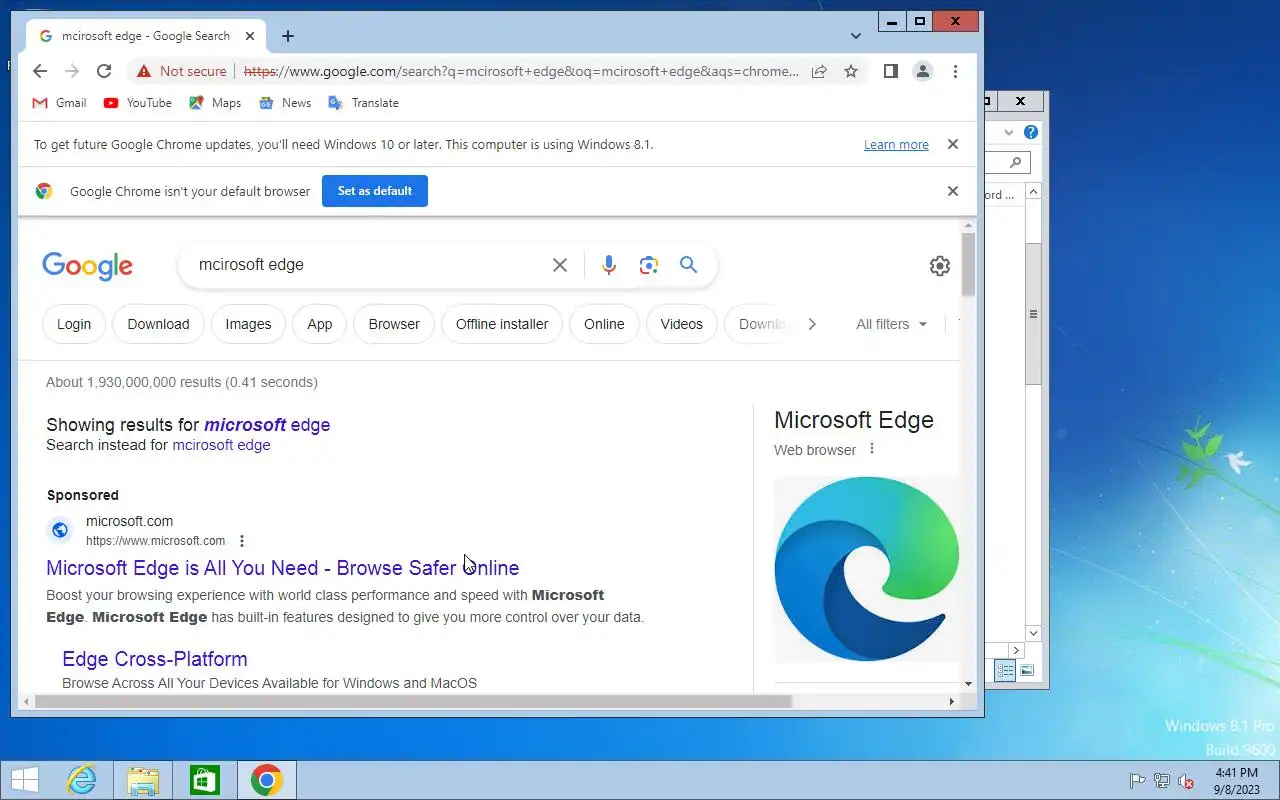This screenshot has width=1280, height=800.
Task: Click the Chrome page vertical scrollbar
Action: [x=968, y=265]
